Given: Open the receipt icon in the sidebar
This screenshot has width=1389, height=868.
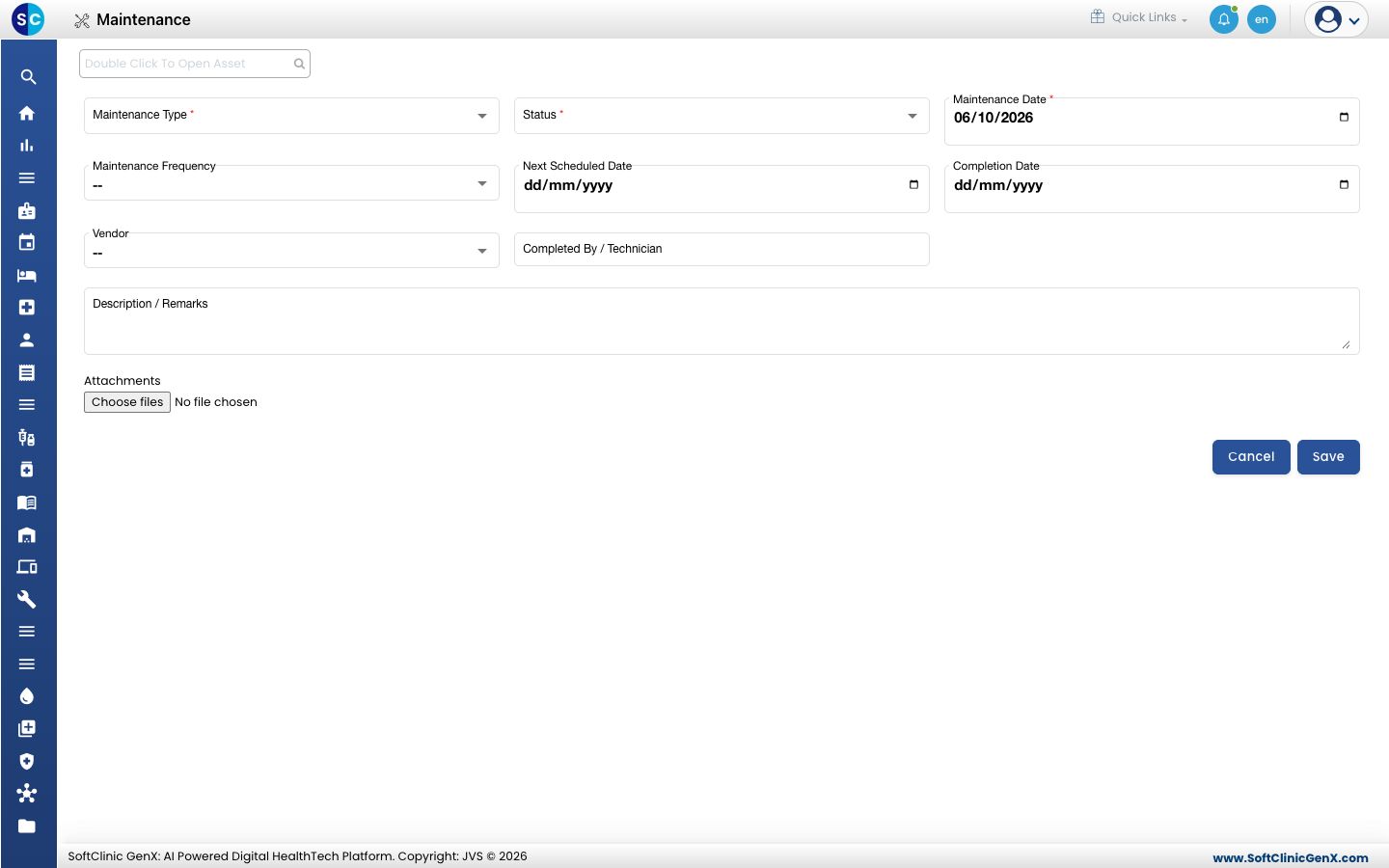Looking at the screenshot, I should coord(27,372).
